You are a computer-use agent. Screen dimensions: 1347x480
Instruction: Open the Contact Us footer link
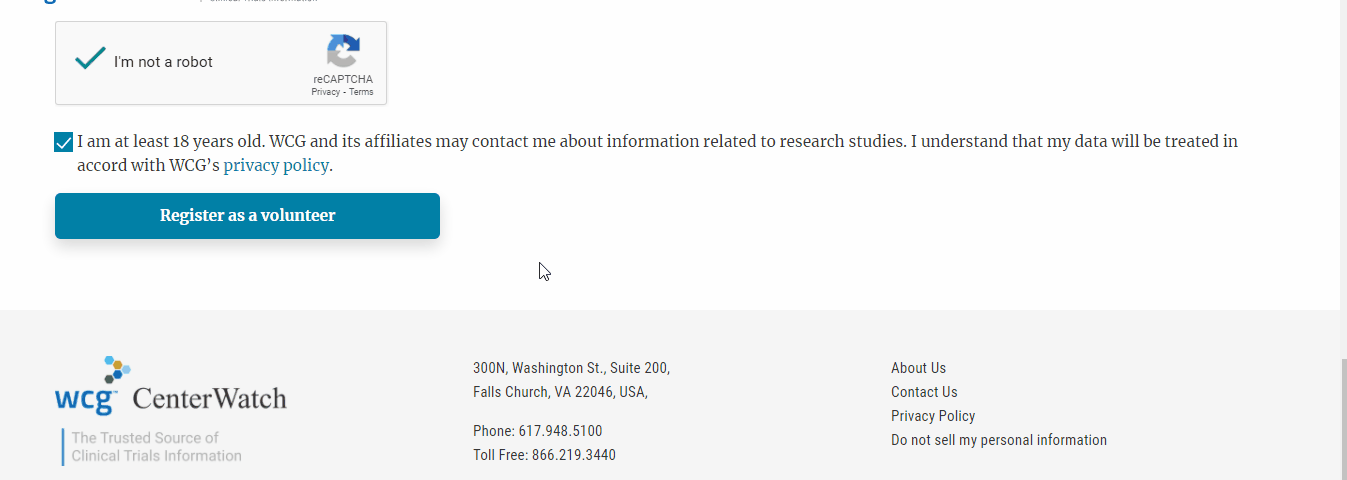(924, 392)
